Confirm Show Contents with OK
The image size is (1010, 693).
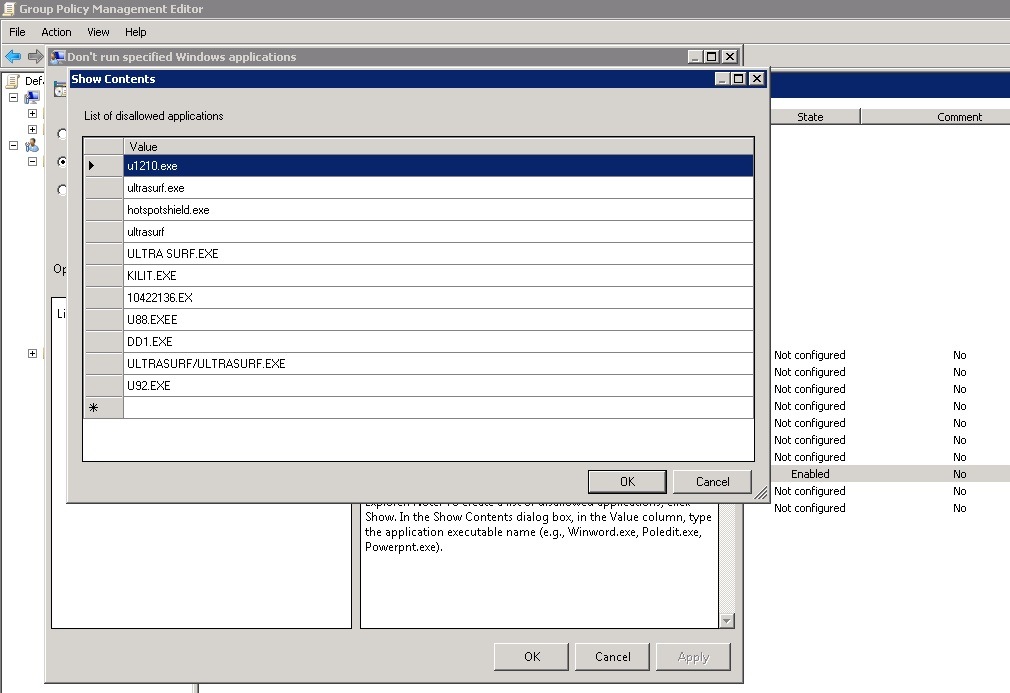(x=627, y=482)
